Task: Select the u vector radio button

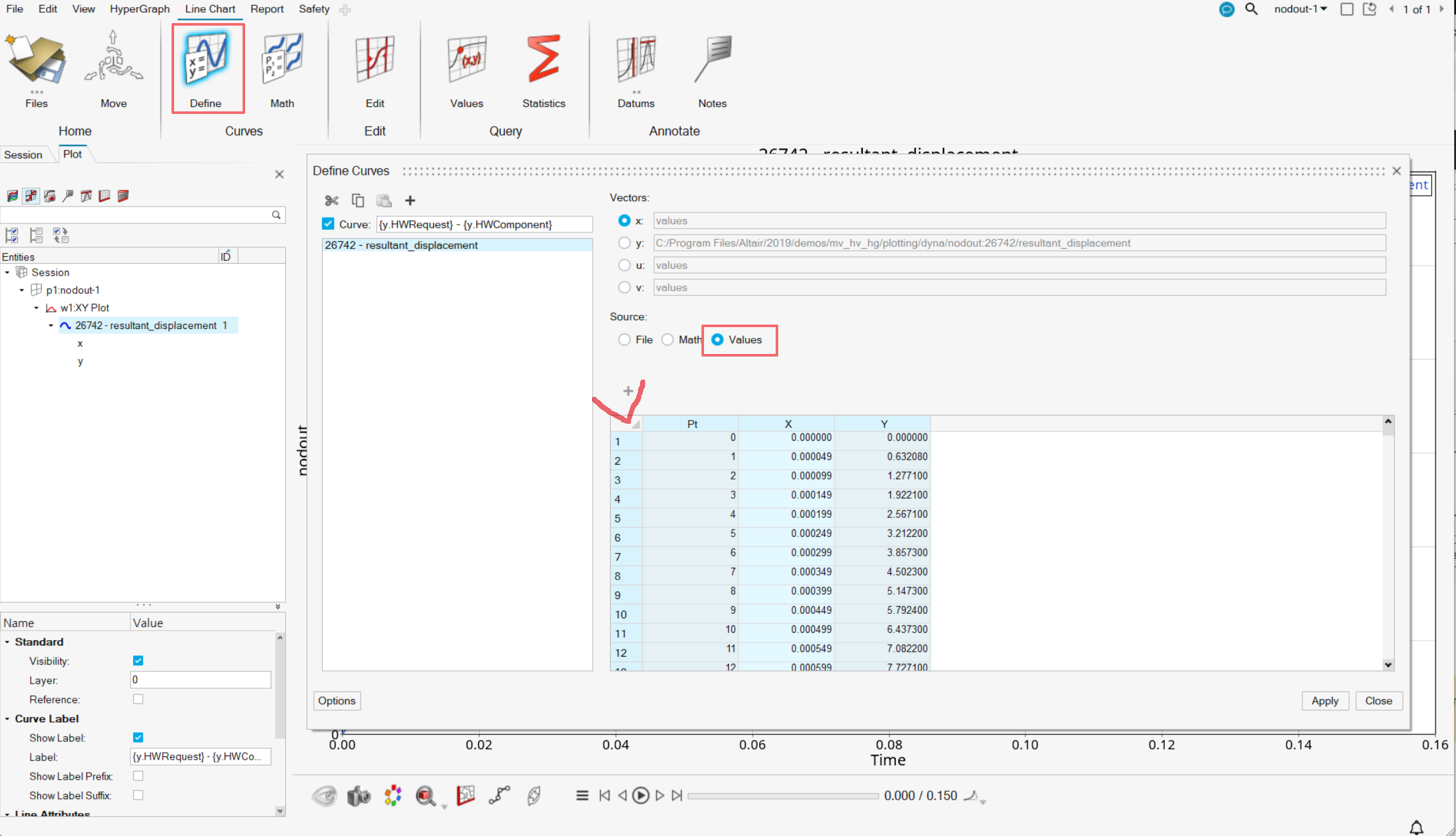Action: (624, 265)
